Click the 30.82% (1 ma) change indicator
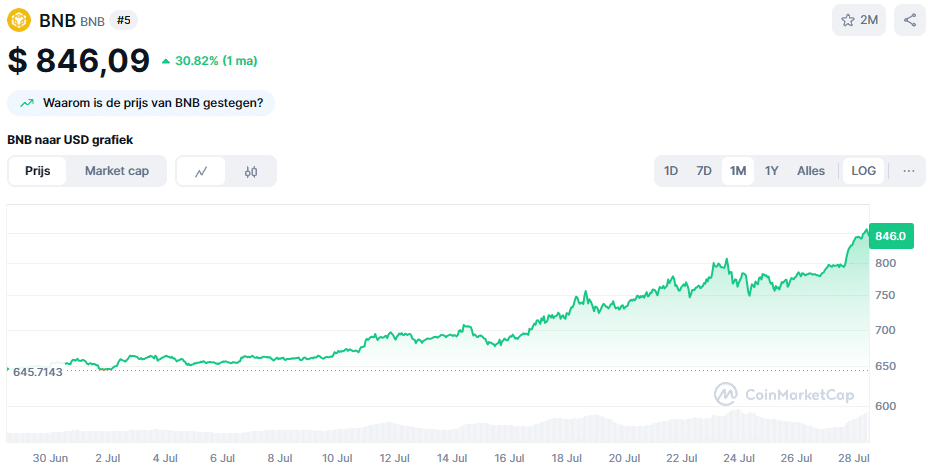Image resolution: width=928 pixels, height=466 pixels. coord(210,60)
